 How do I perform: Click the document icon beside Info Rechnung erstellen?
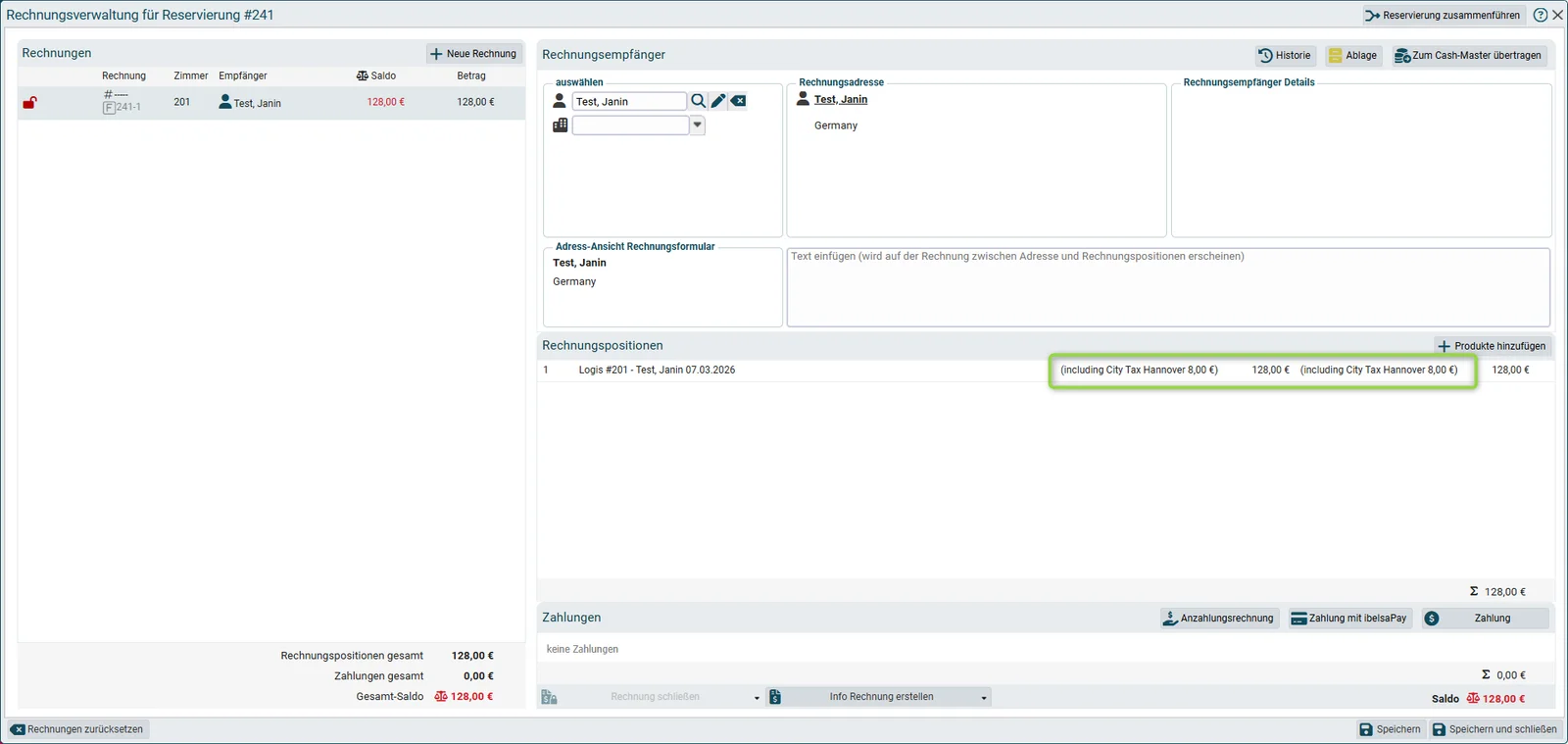(775, 697)
